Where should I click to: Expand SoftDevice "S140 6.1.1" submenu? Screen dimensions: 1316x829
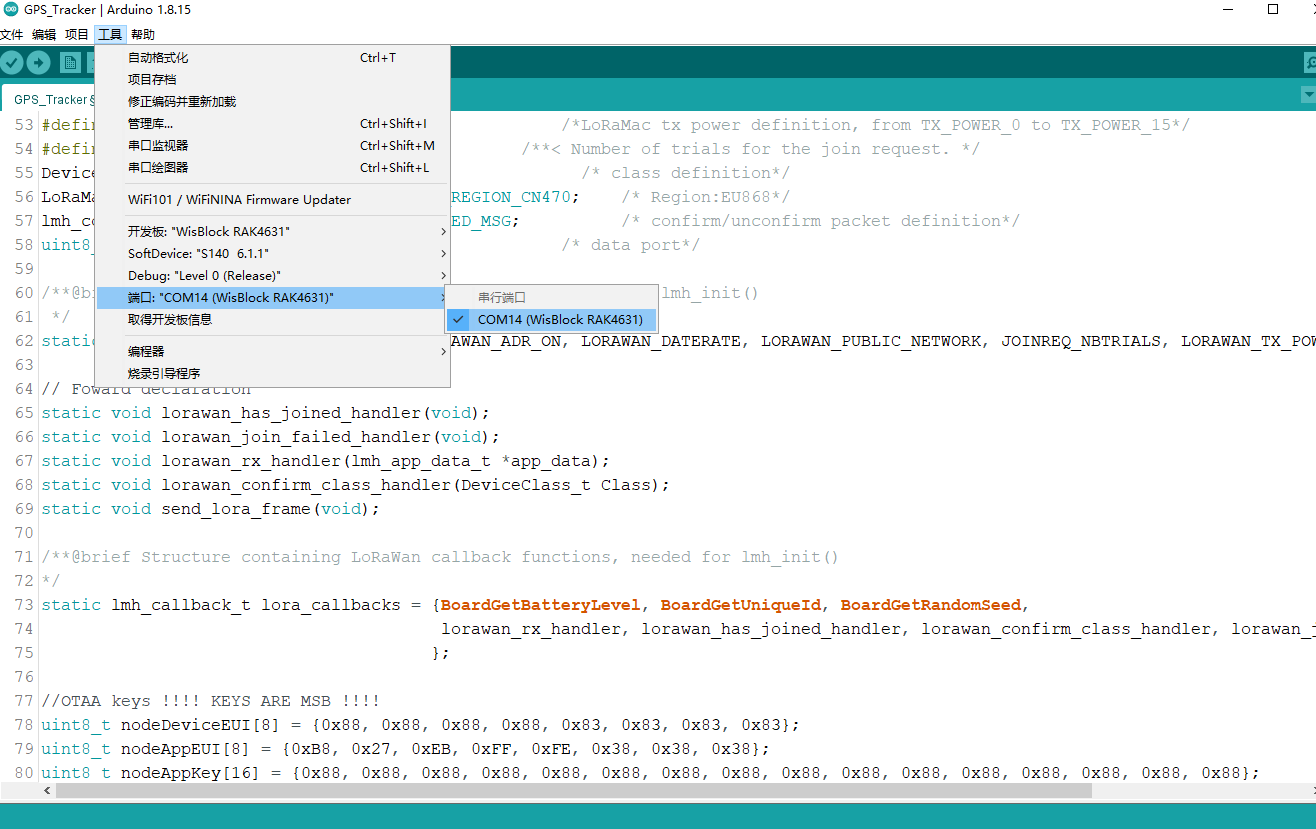[273, 254]
